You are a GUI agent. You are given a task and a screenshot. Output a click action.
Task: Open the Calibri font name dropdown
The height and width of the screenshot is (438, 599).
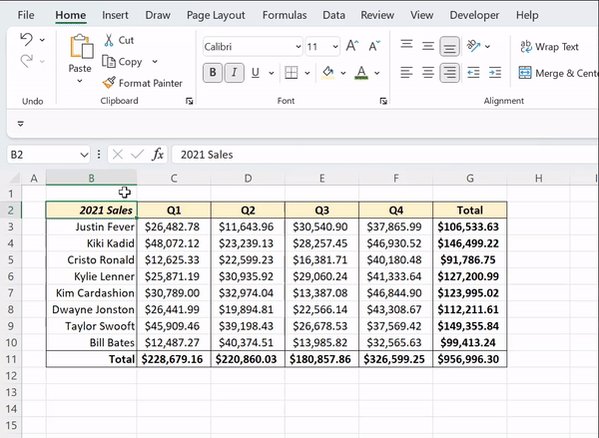(298, 47)
